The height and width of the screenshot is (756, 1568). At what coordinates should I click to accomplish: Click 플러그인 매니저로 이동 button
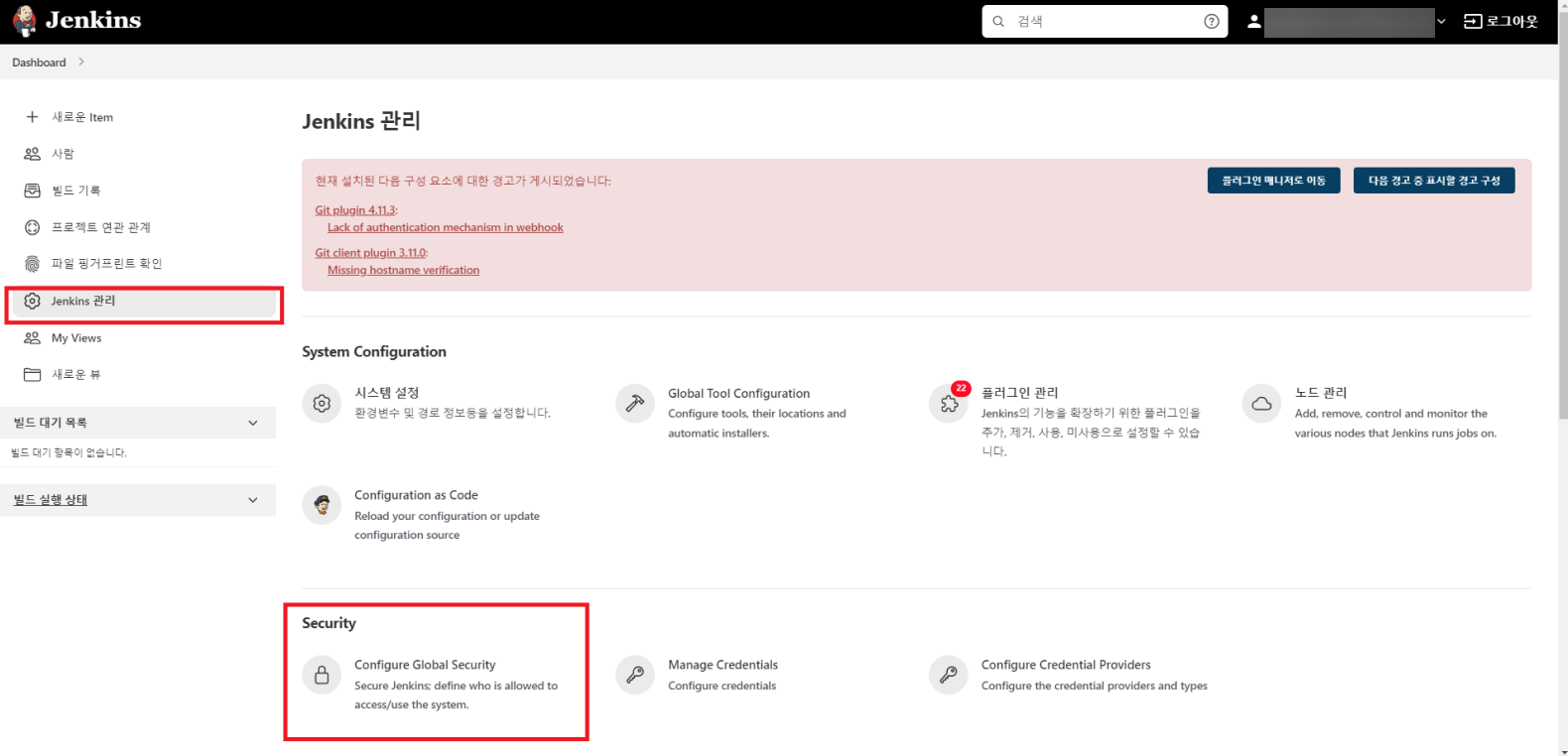[1273, 181]
